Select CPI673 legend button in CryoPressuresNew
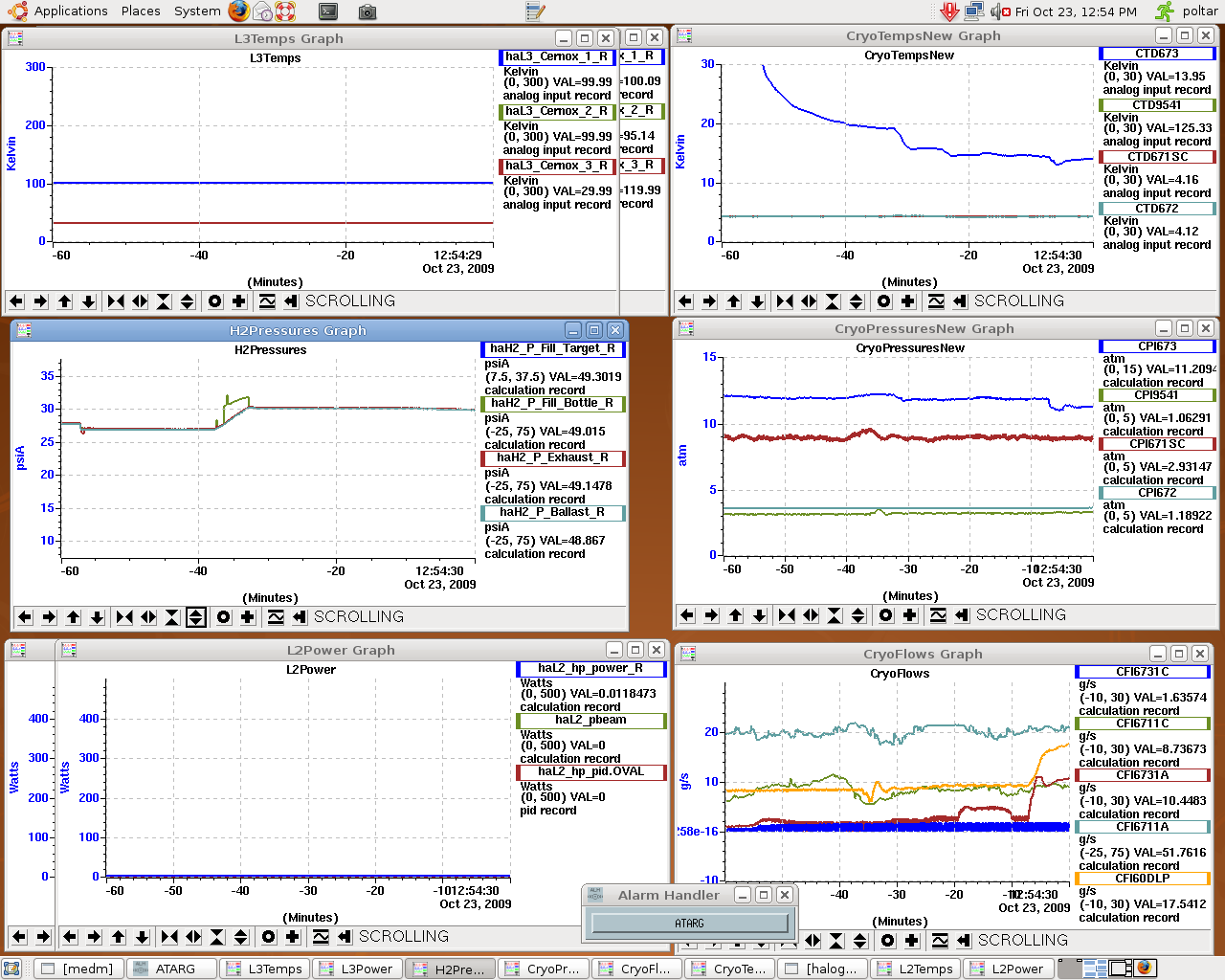 tap(1157, 346)
